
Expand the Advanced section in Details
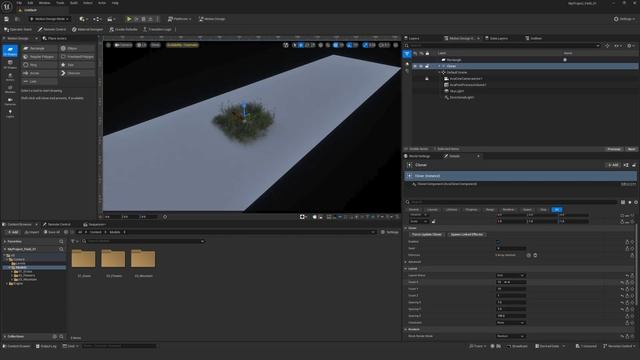click(x=406, y=262)
